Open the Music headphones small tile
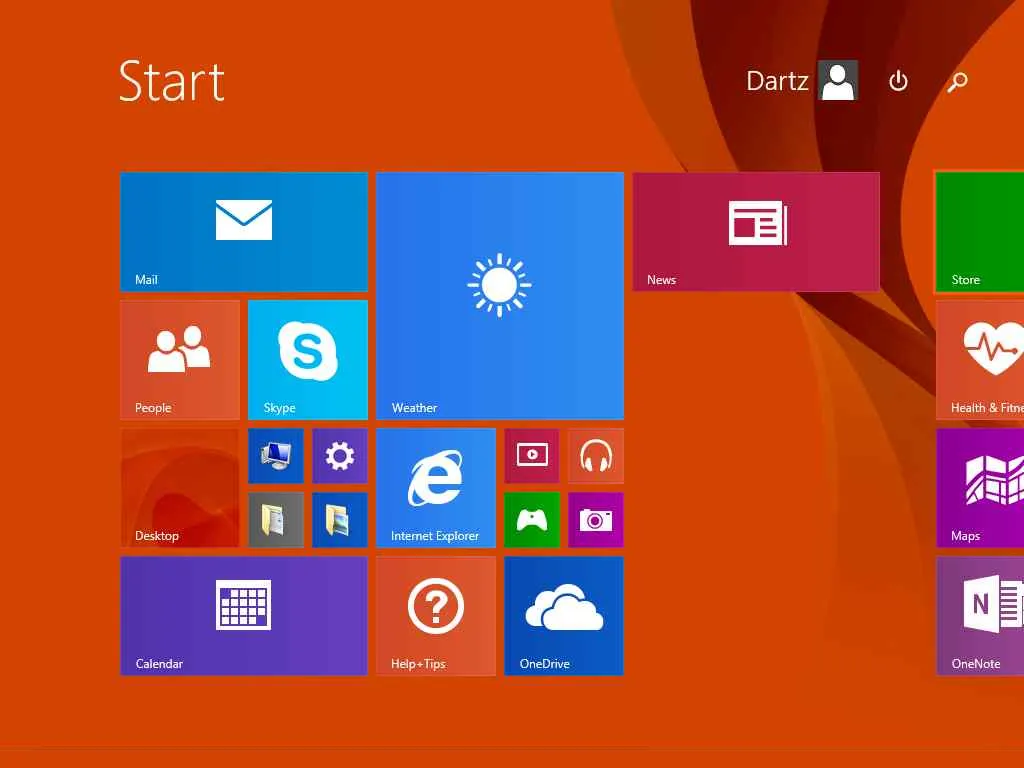This screenshot has width=1024, height=768. [x=596, y=456]
